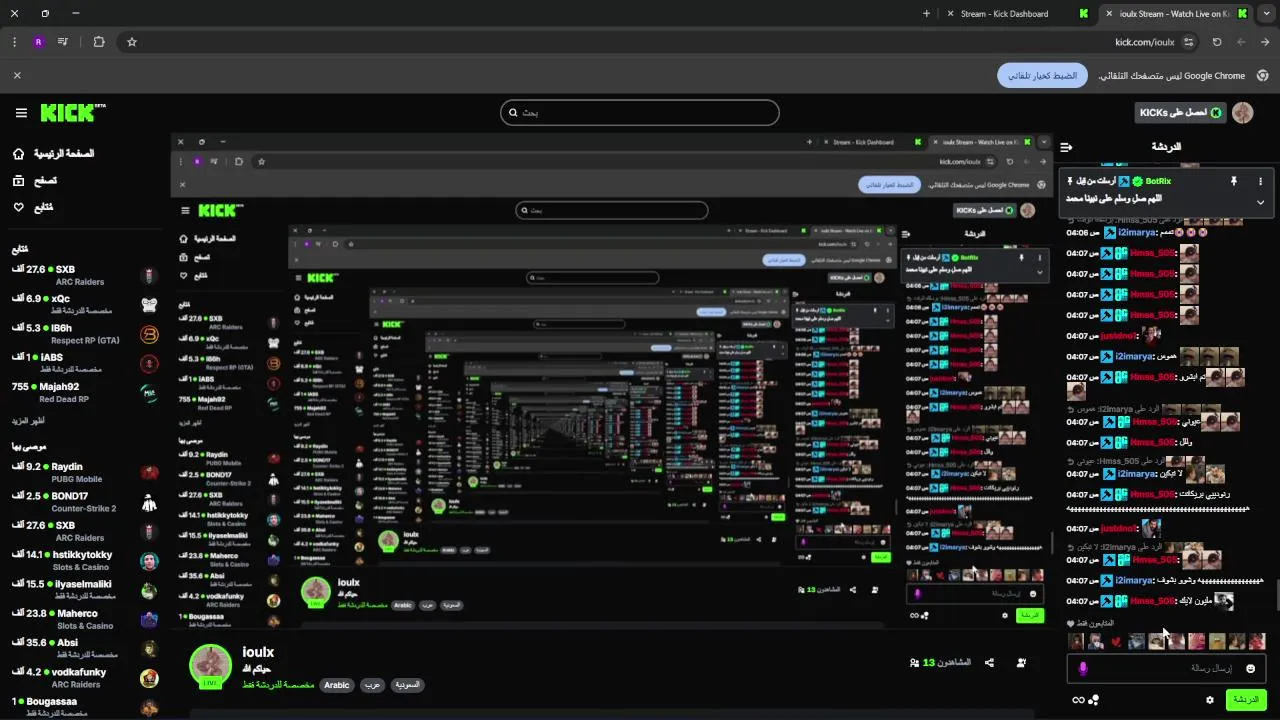Image resolution: width=1280 pixels, height=720 pixels.
Task: Bookmark this page with star icon
Action: 131,42
